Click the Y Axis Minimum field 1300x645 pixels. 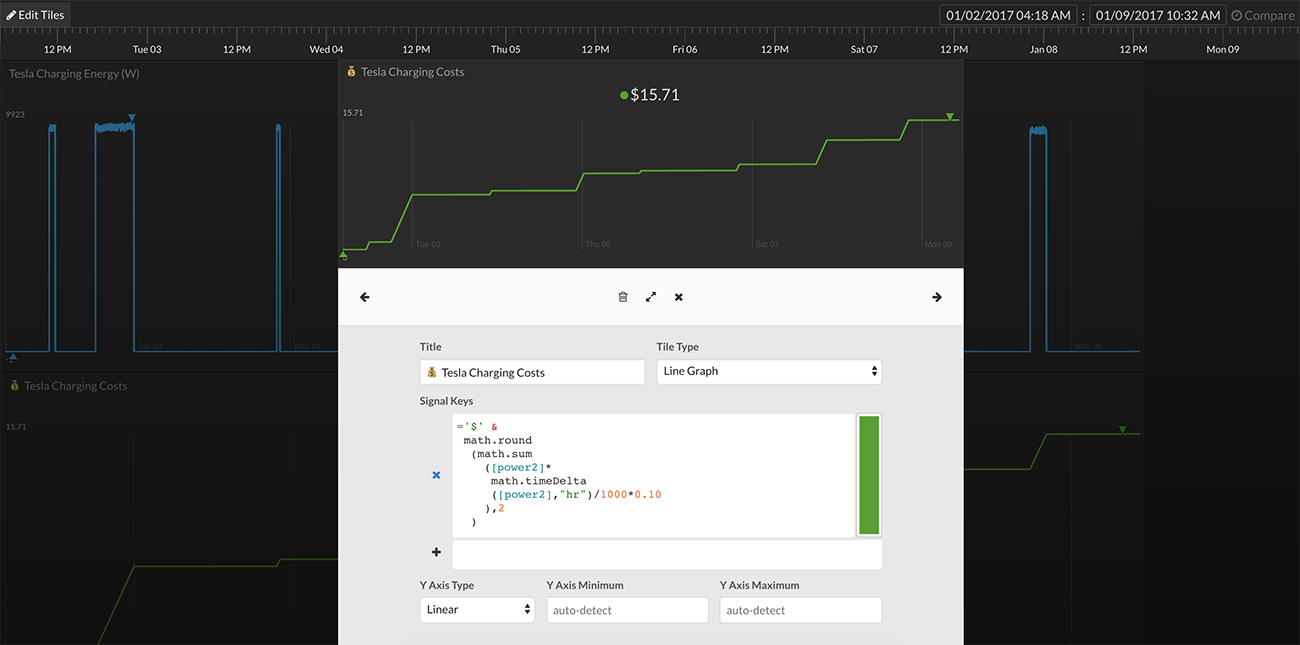[627, 610]
